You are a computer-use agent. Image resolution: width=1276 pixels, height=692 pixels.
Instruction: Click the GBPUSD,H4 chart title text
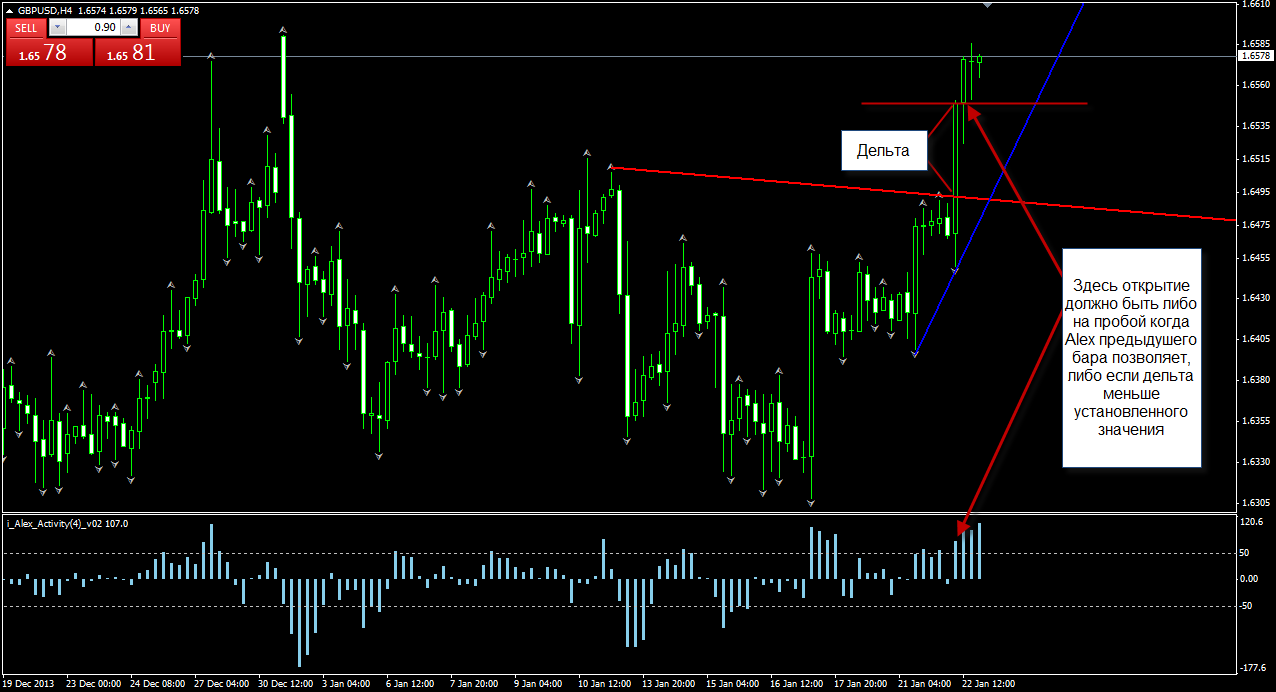coord(46,10)
